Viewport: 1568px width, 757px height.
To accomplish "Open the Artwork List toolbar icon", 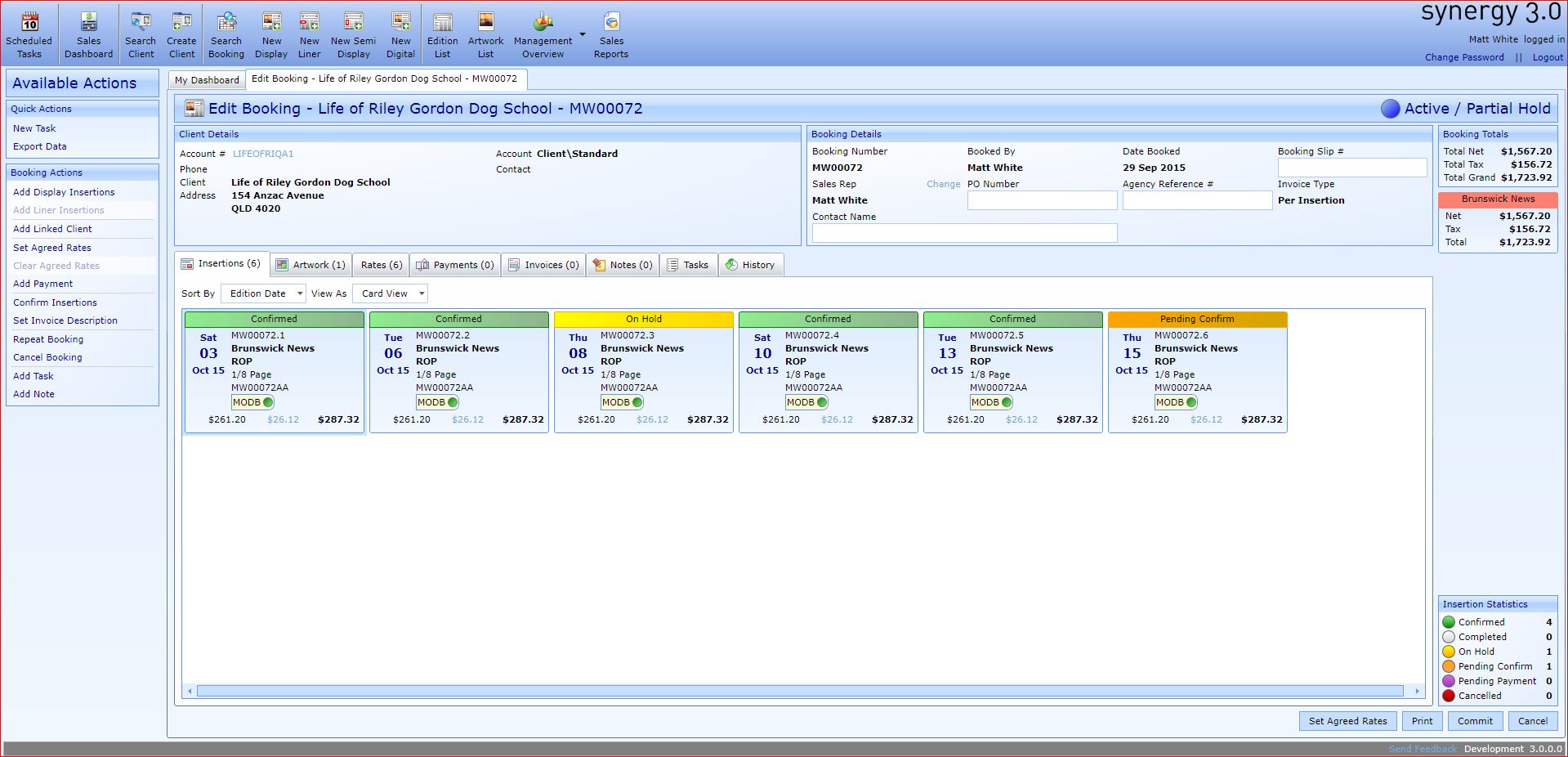I will point(485,22).
